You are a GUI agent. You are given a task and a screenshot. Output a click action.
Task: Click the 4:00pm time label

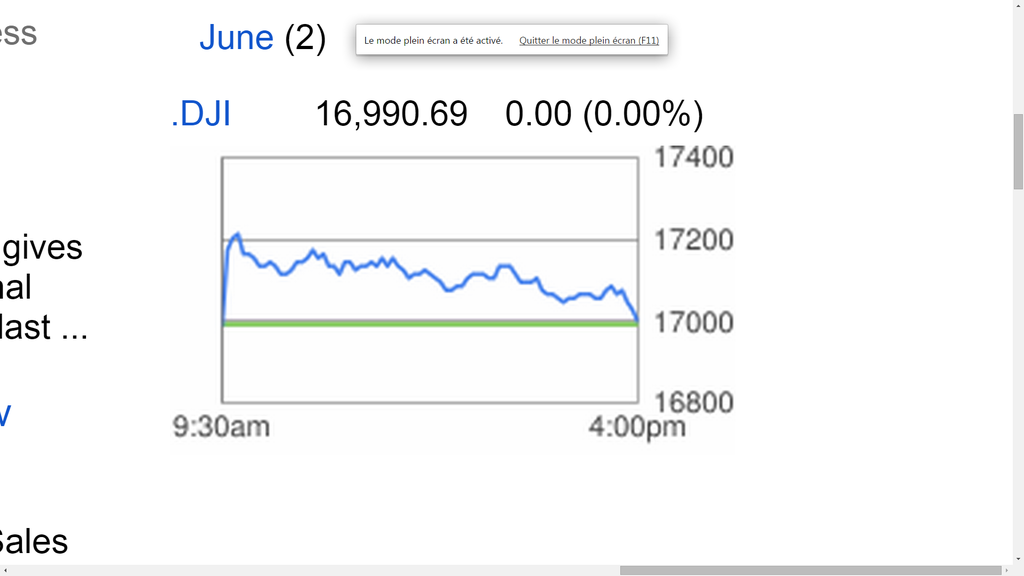click(637, 428)
